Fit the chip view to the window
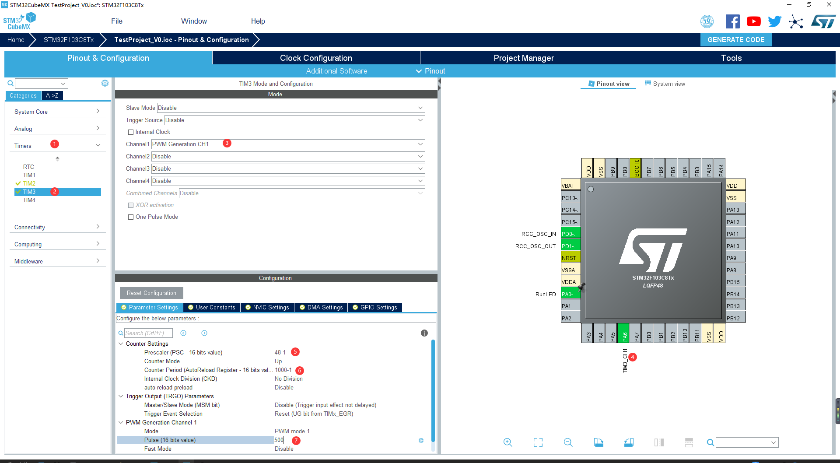This screenshot has width=840, height=463. coord(538,442)
